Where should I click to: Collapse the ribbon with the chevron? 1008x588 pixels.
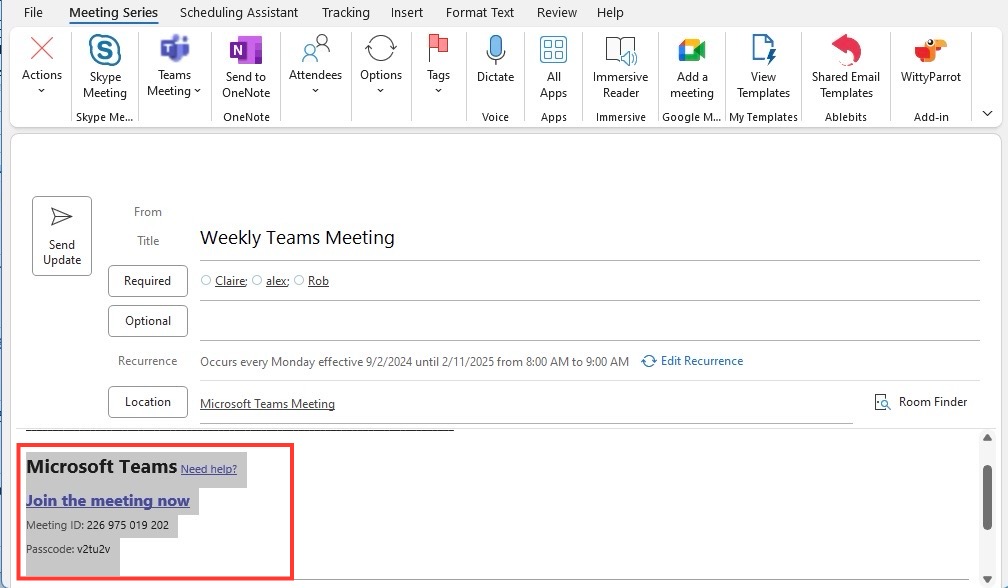coord(987,114)
